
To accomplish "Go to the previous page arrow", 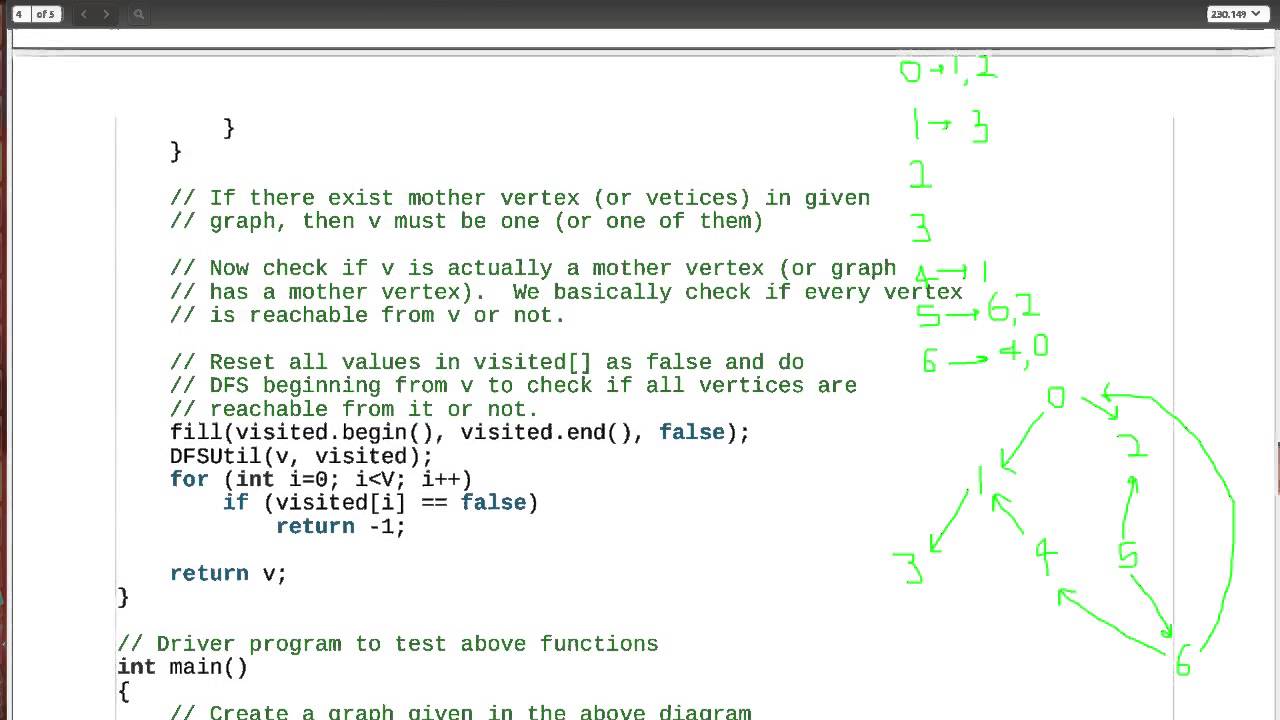I will coord(84,14).
